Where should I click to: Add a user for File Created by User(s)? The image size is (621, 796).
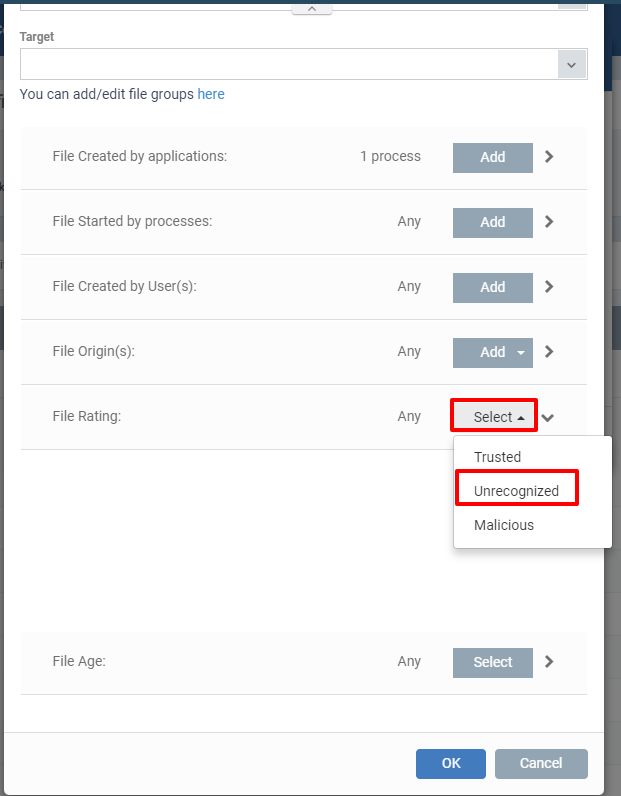click(x=493, y=287)
